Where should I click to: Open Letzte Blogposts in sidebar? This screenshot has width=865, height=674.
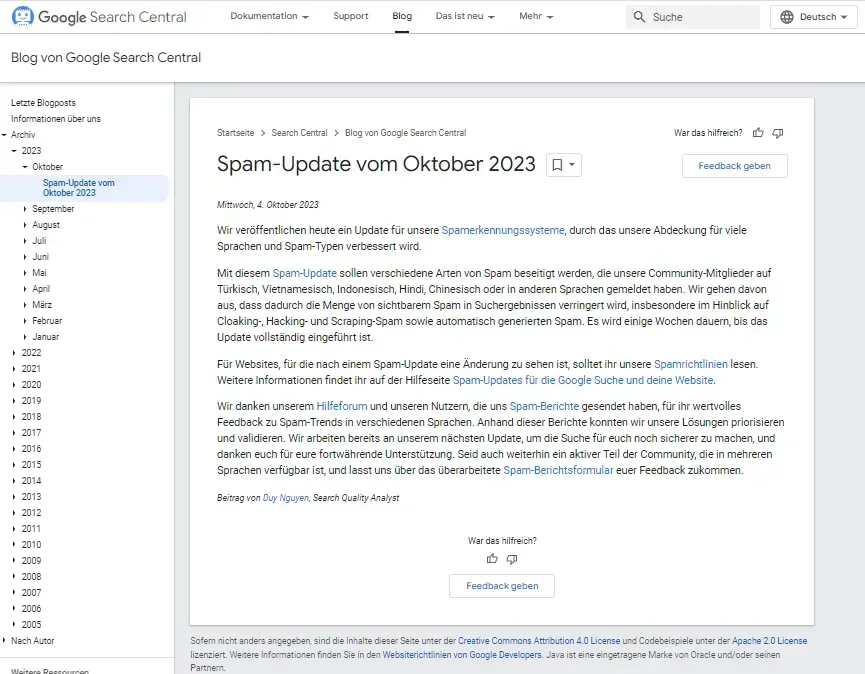tap(43, 103)
